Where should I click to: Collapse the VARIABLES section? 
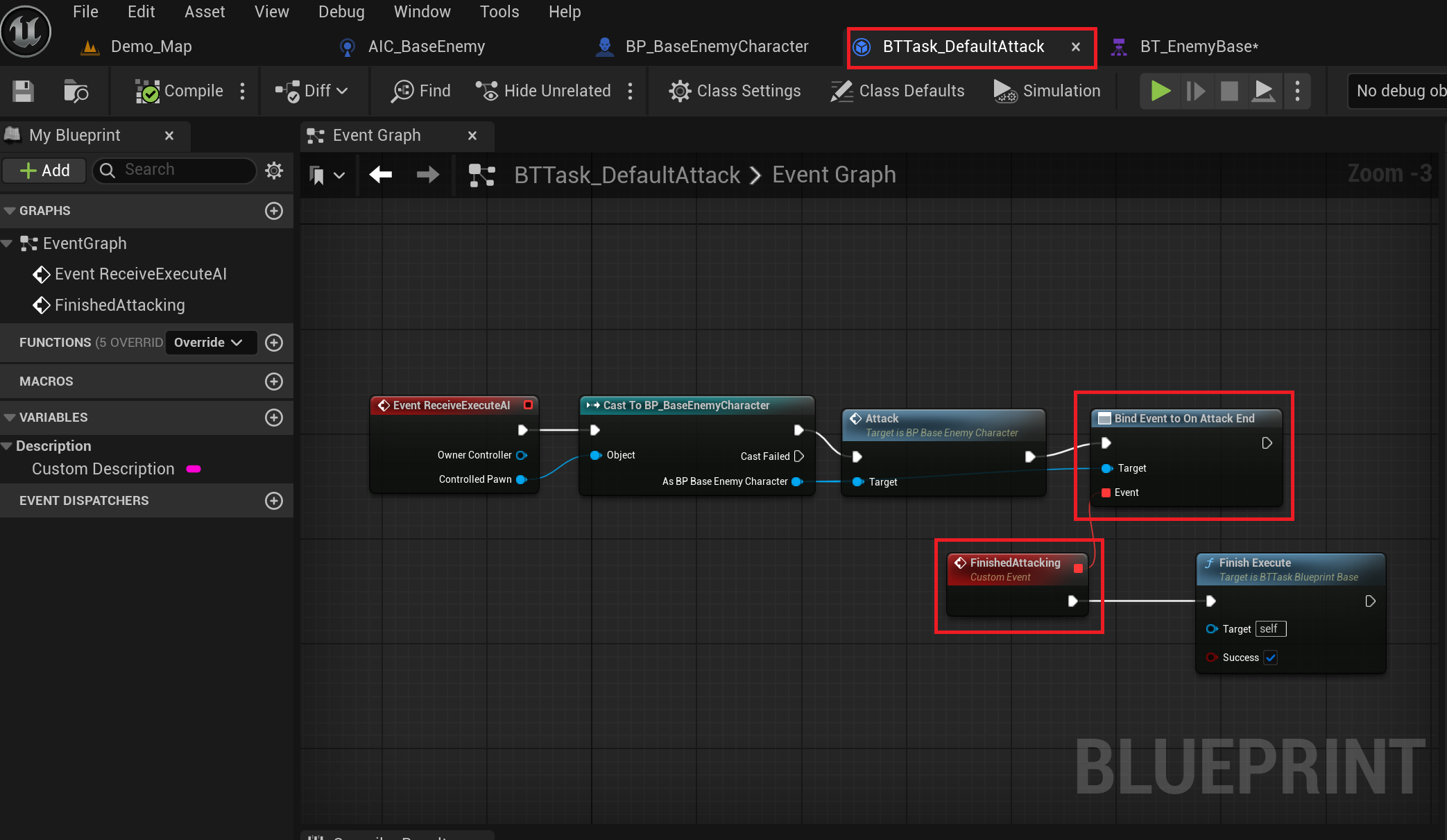coord(10,418)
